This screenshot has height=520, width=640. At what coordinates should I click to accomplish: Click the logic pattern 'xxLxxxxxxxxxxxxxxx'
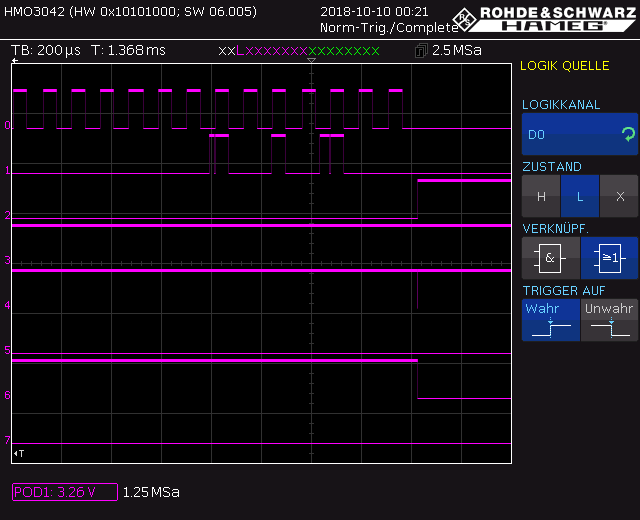click(299, 51)
